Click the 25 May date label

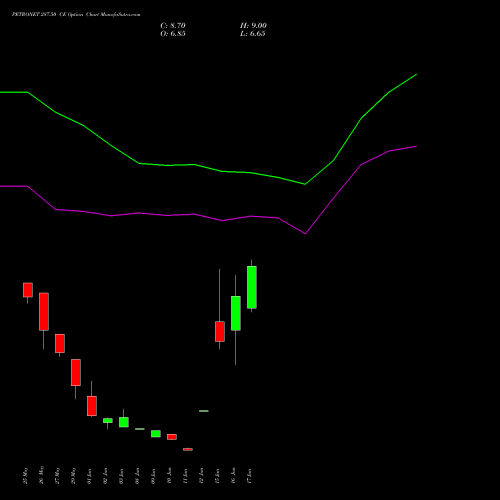click(26, 476)
